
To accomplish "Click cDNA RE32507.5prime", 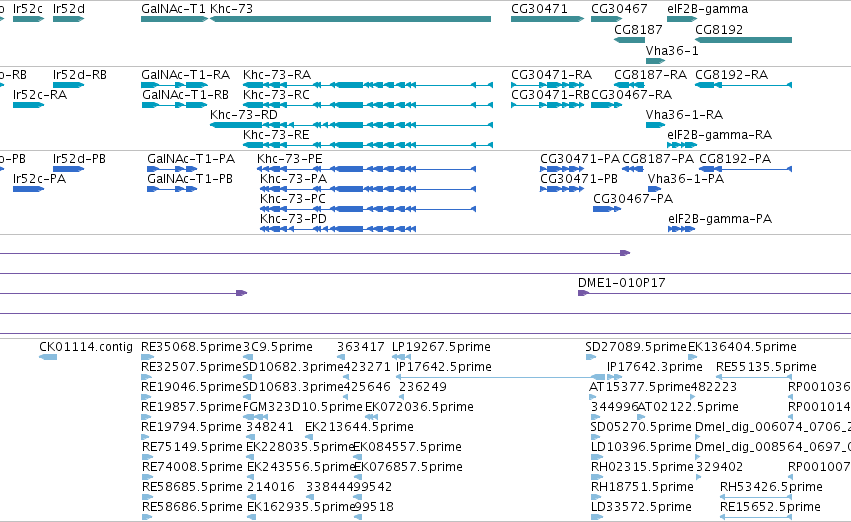I will tap(147, 377).
